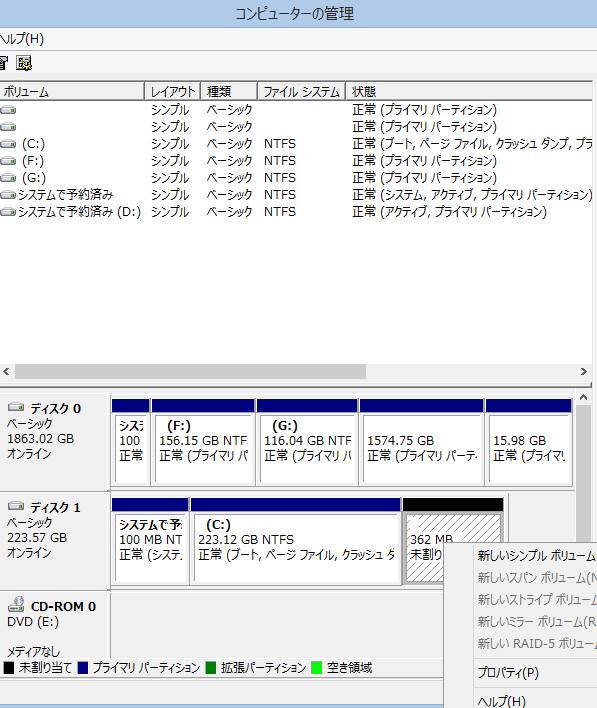
Task: Click the Volume column header
Action: click(72, 92)
